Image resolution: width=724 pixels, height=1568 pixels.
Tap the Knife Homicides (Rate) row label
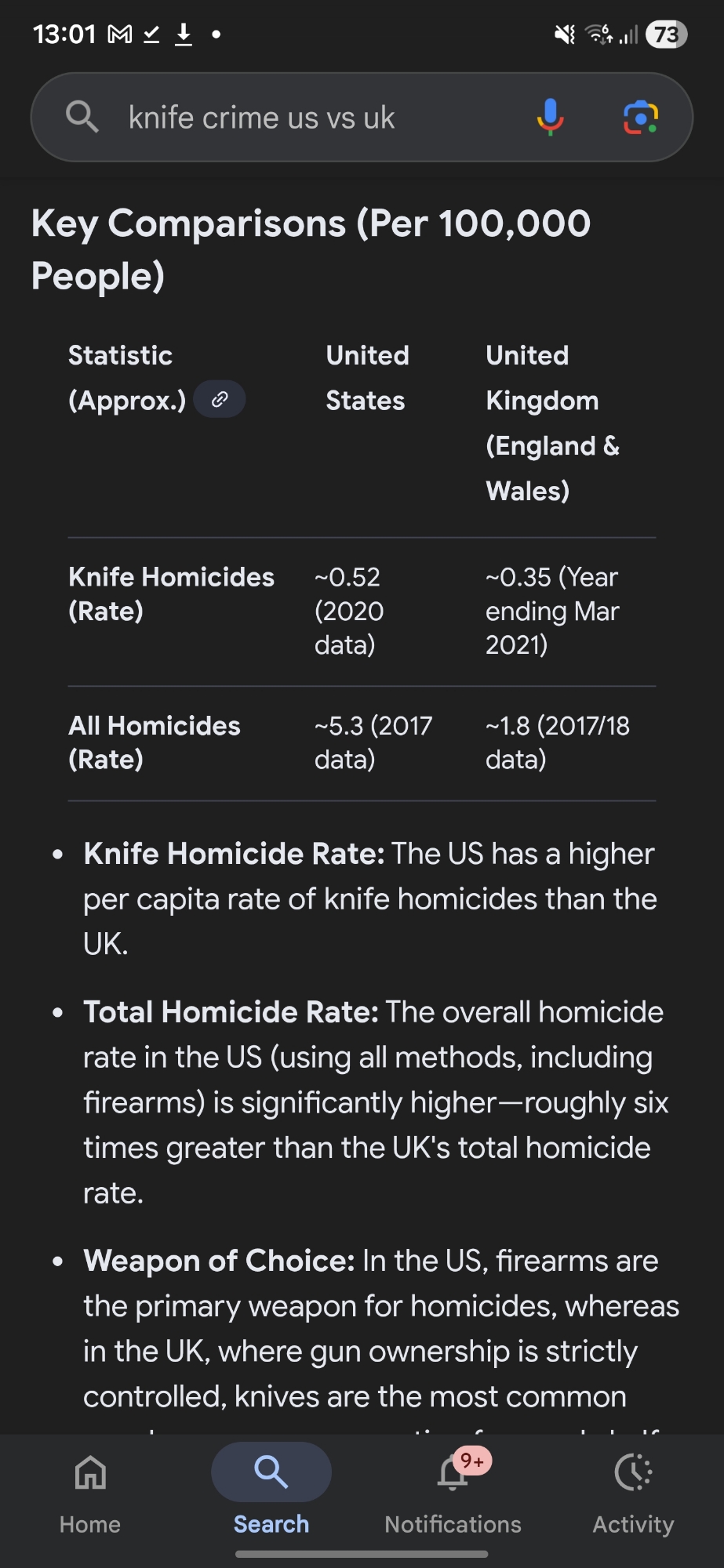coord(171,593)
